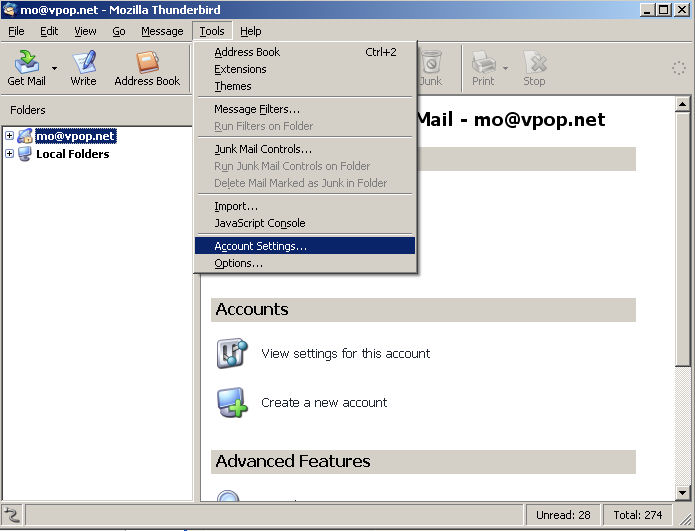Click the Write message icon
This screenshot has height=531, width=695.
coord(83,62)
